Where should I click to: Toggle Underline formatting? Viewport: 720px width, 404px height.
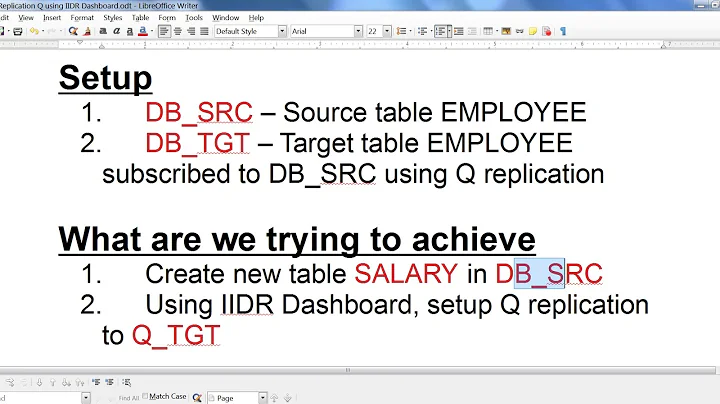[130, 31]
